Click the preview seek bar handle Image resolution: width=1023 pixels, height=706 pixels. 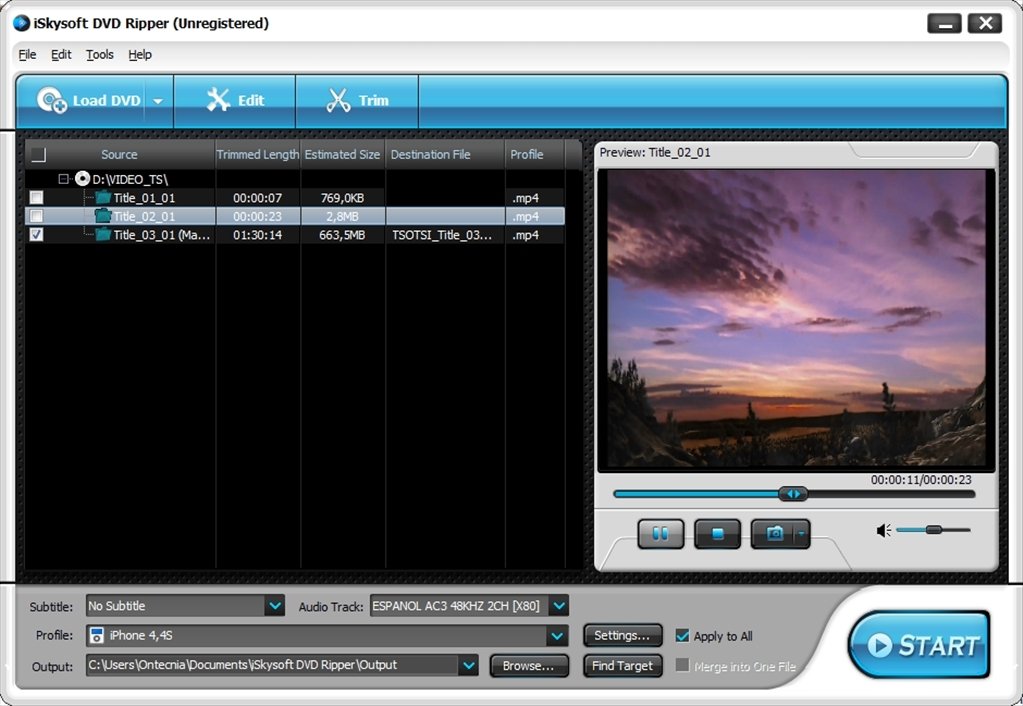793,494
